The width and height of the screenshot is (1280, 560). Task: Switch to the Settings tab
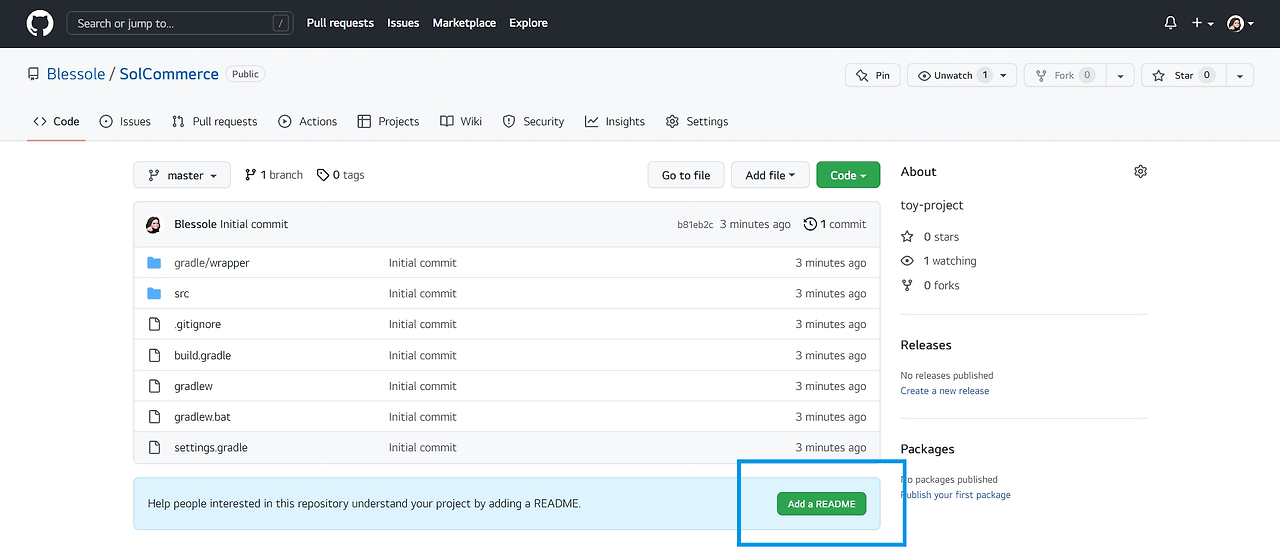coord(697,121)
